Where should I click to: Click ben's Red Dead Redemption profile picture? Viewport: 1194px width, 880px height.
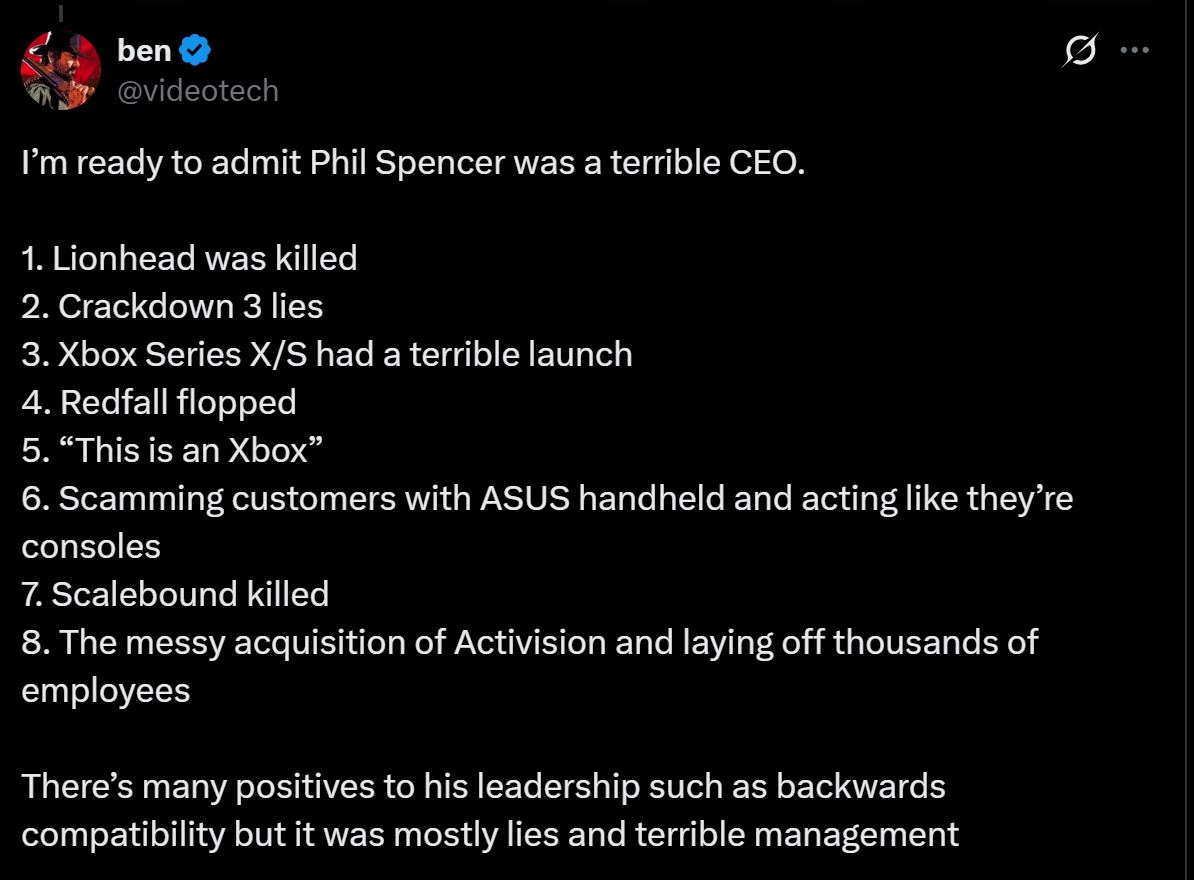click(60, 70)
